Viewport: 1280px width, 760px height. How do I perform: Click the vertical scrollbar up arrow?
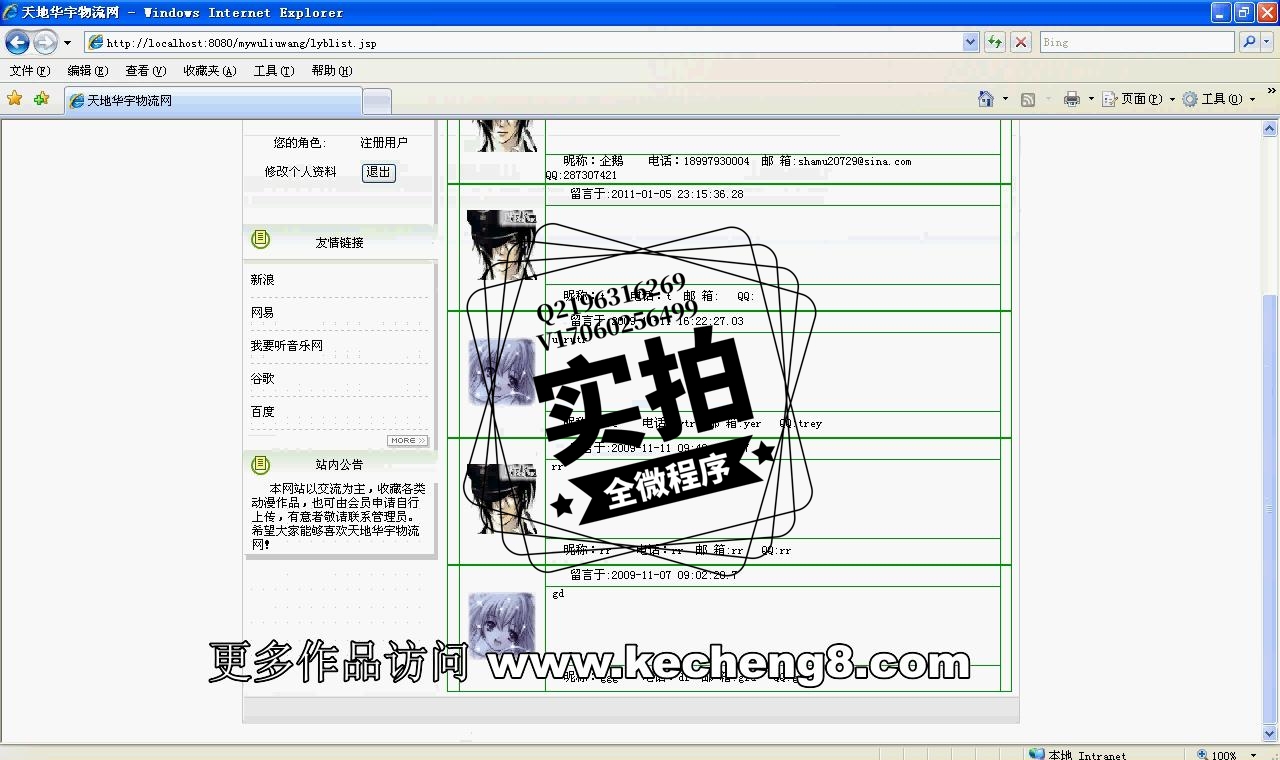coord(1270,129)
